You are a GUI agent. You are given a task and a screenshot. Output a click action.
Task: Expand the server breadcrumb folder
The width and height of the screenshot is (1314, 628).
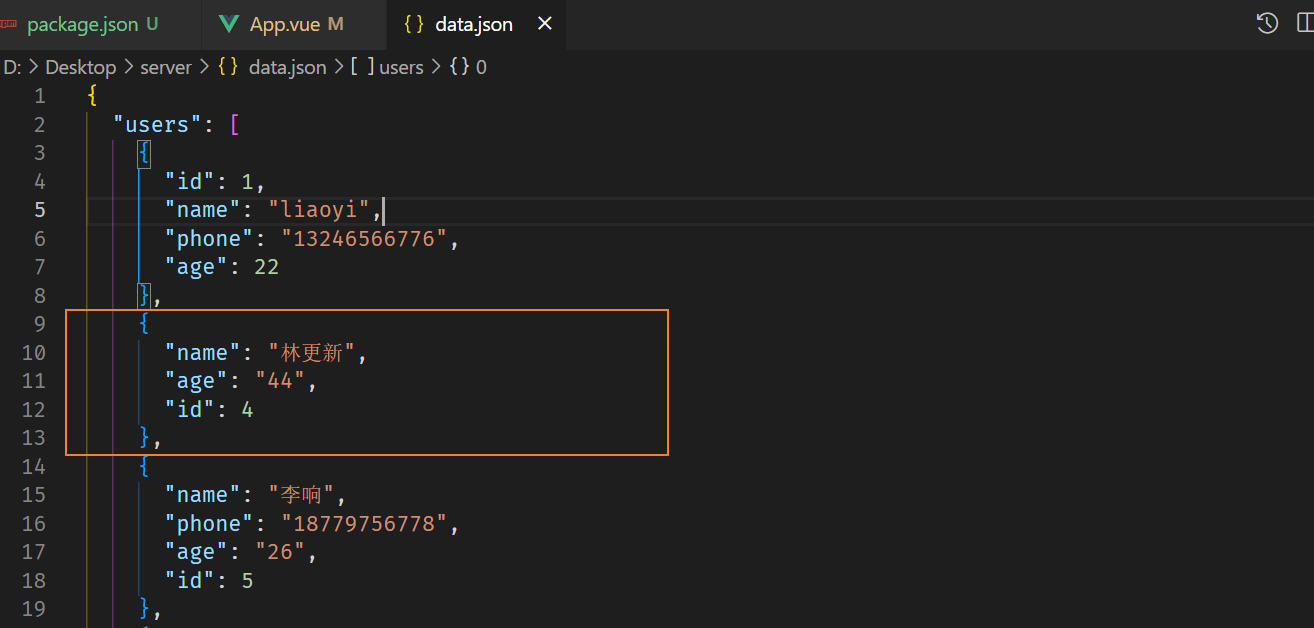point(165,67)
